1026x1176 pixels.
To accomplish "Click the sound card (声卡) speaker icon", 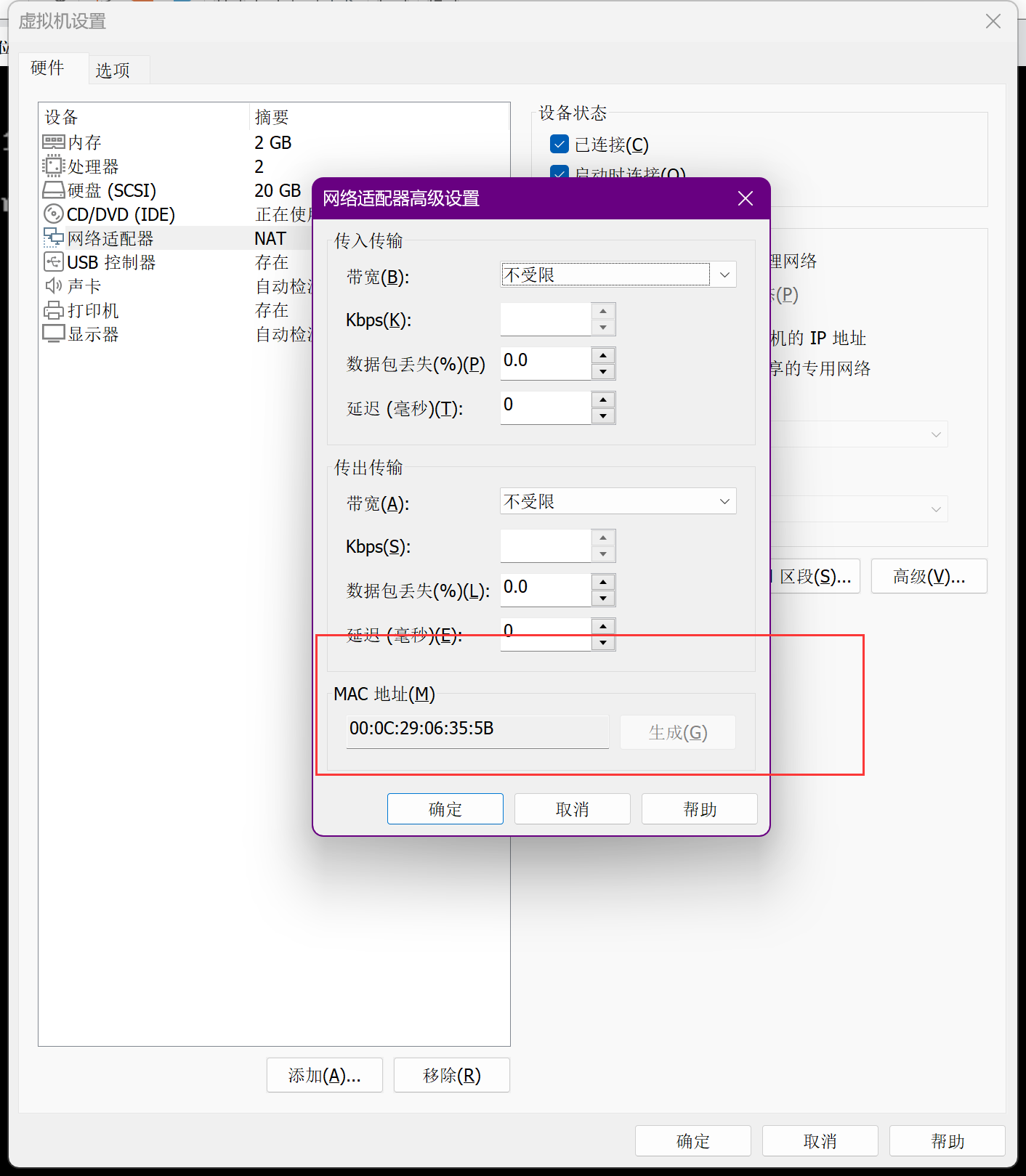I will pyautogui.click(x=54, y=286).
